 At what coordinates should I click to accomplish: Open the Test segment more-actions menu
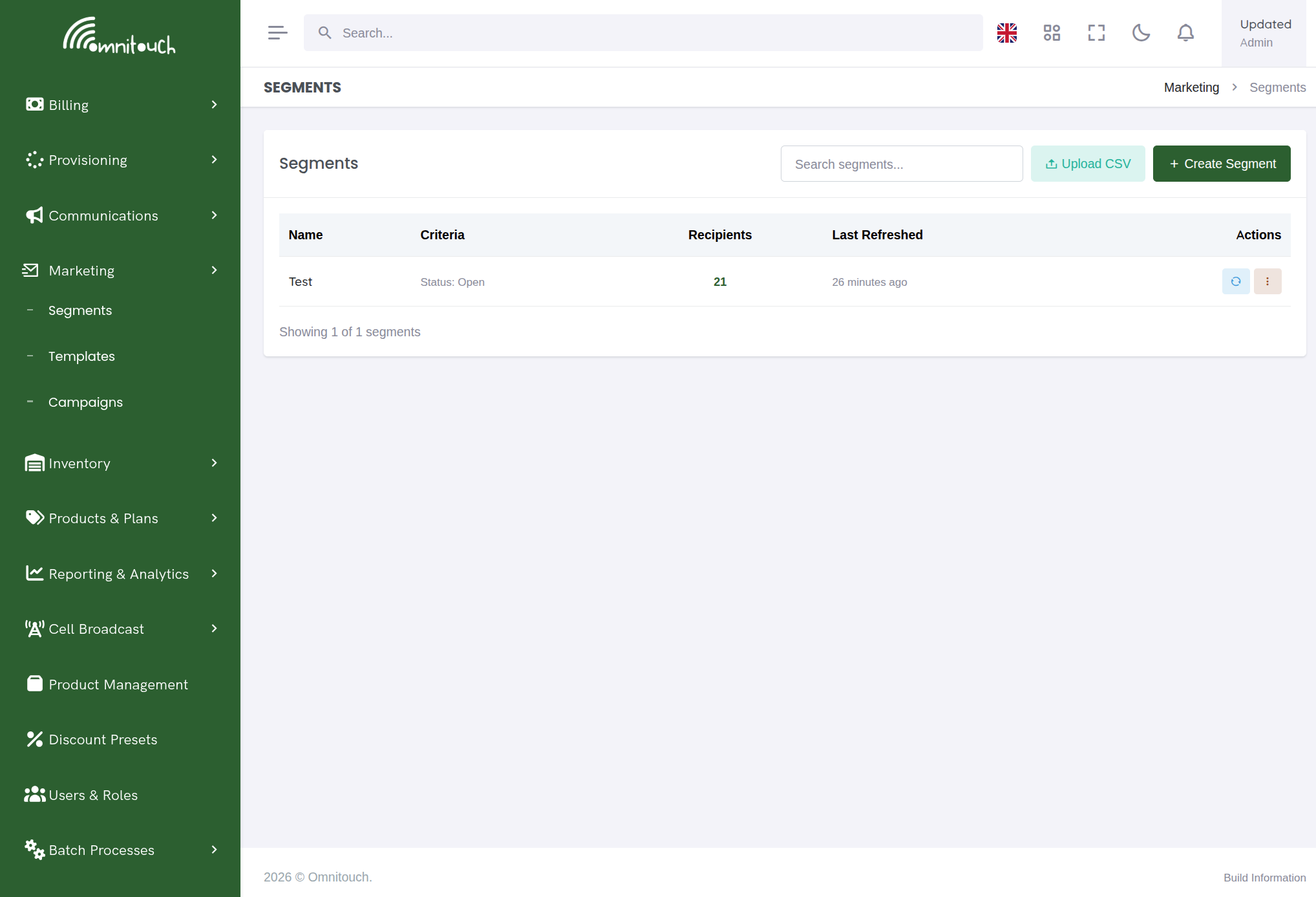pyautogui.click(x=1267, y=281)
